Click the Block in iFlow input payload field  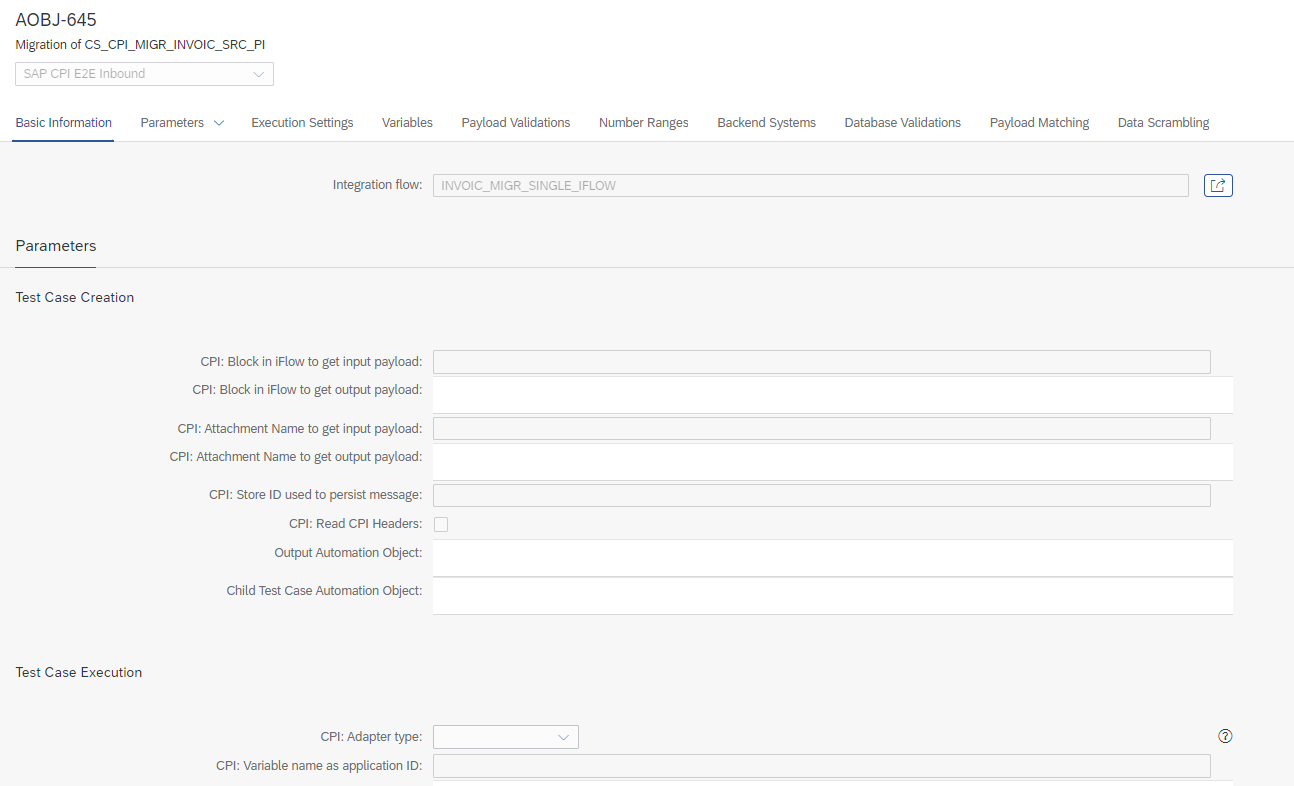(821, 362)
